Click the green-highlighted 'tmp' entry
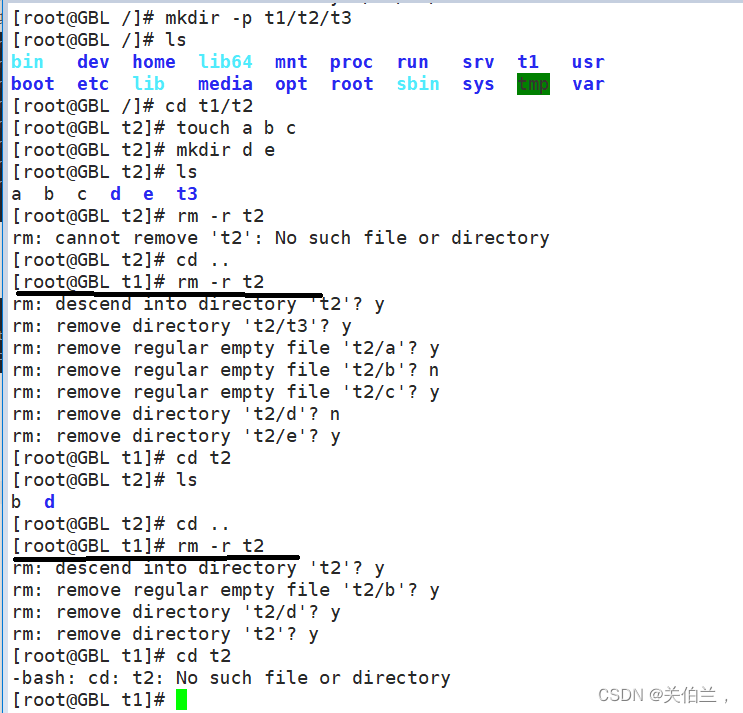 pyautogui.click(x=534, y=84)
